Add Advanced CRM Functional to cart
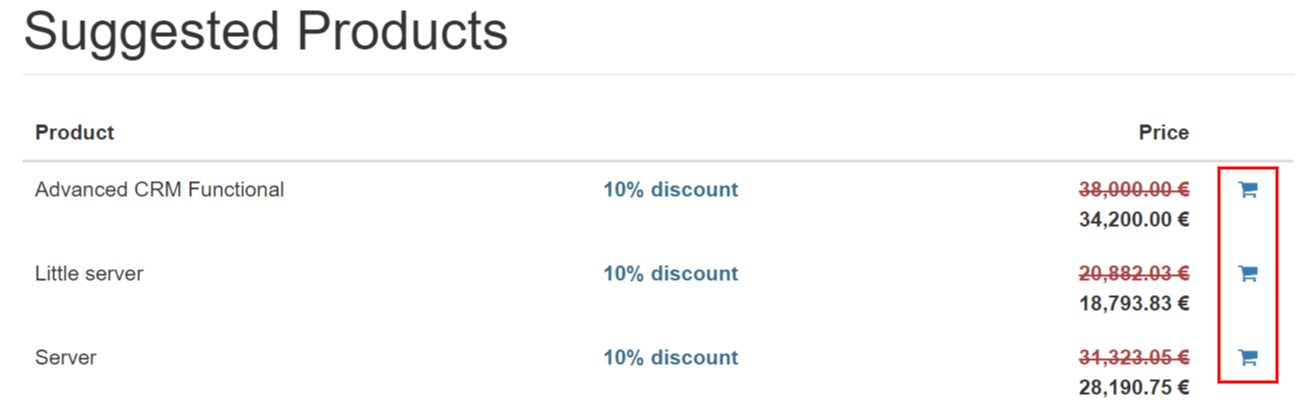The image size is (1314, 420). click(1247, 190)
